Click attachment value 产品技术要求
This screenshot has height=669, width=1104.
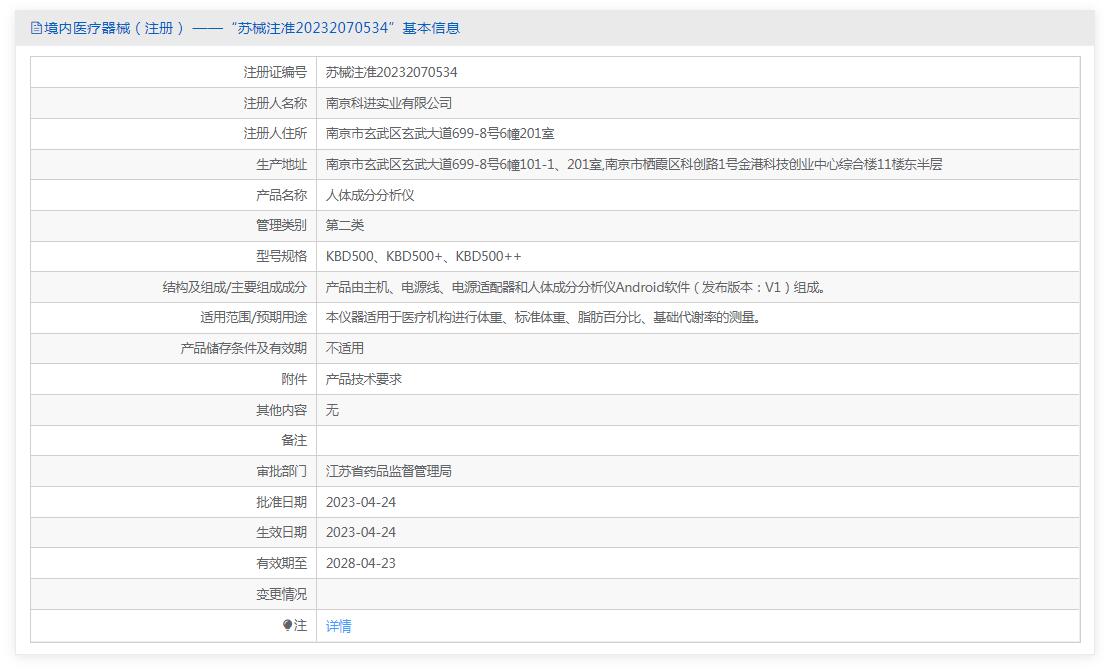pos(363,379)
